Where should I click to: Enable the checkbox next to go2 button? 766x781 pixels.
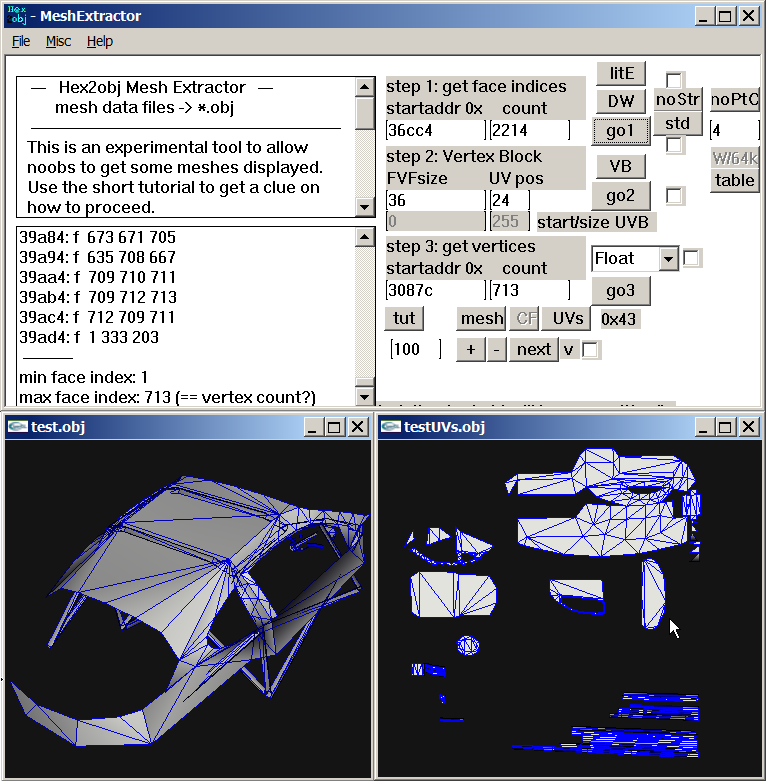673,196
